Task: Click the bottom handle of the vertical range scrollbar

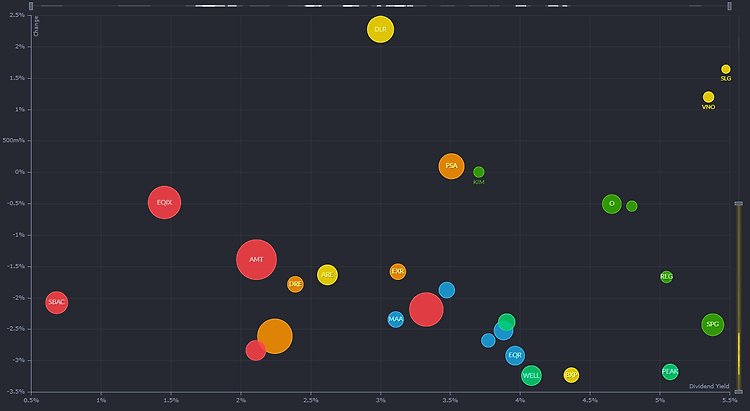Action: [739, 392]
